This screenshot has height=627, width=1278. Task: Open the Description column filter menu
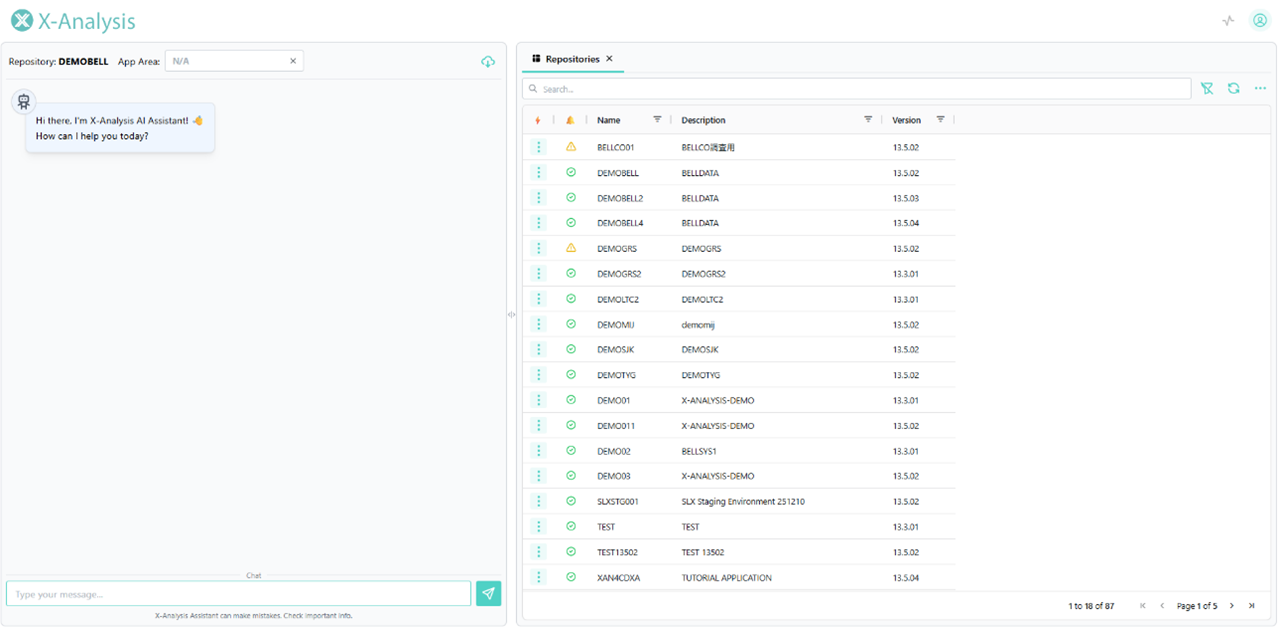point(868,120)
